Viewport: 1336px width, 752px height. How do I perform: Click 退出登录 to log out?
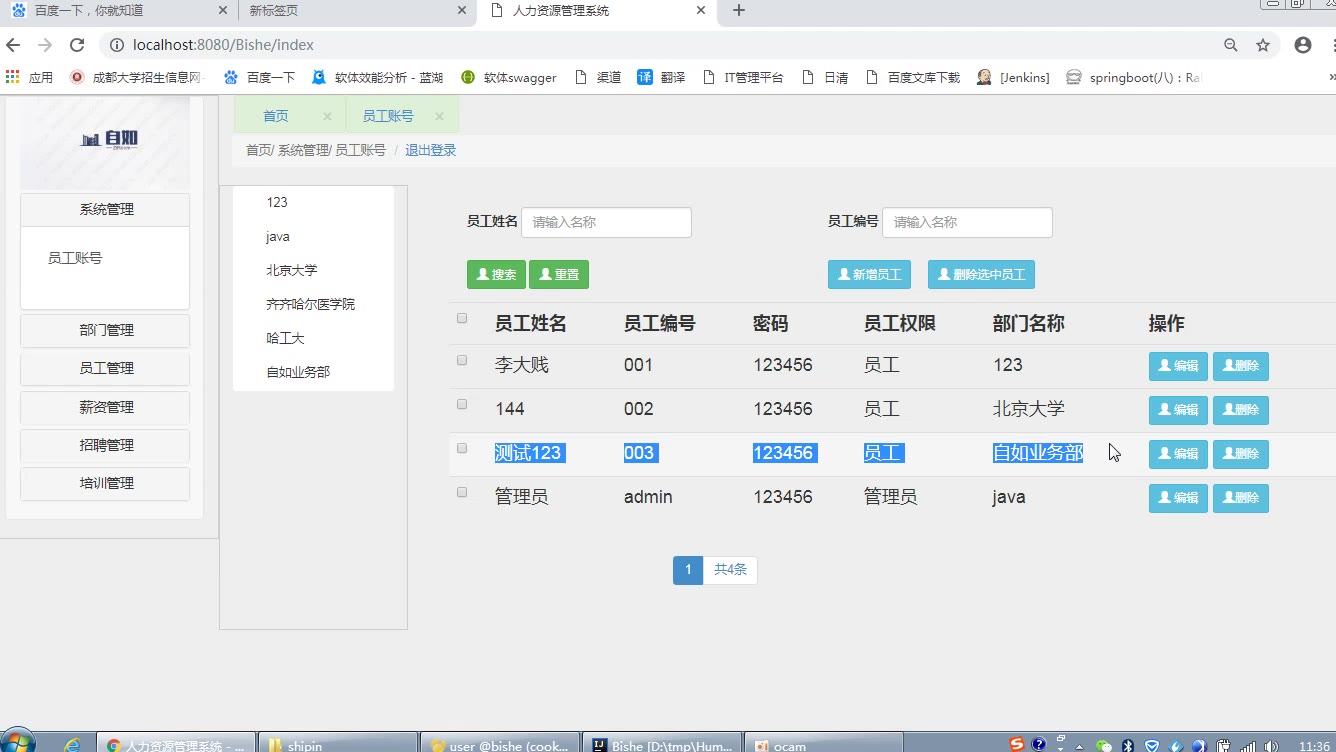tap(431, 150)
